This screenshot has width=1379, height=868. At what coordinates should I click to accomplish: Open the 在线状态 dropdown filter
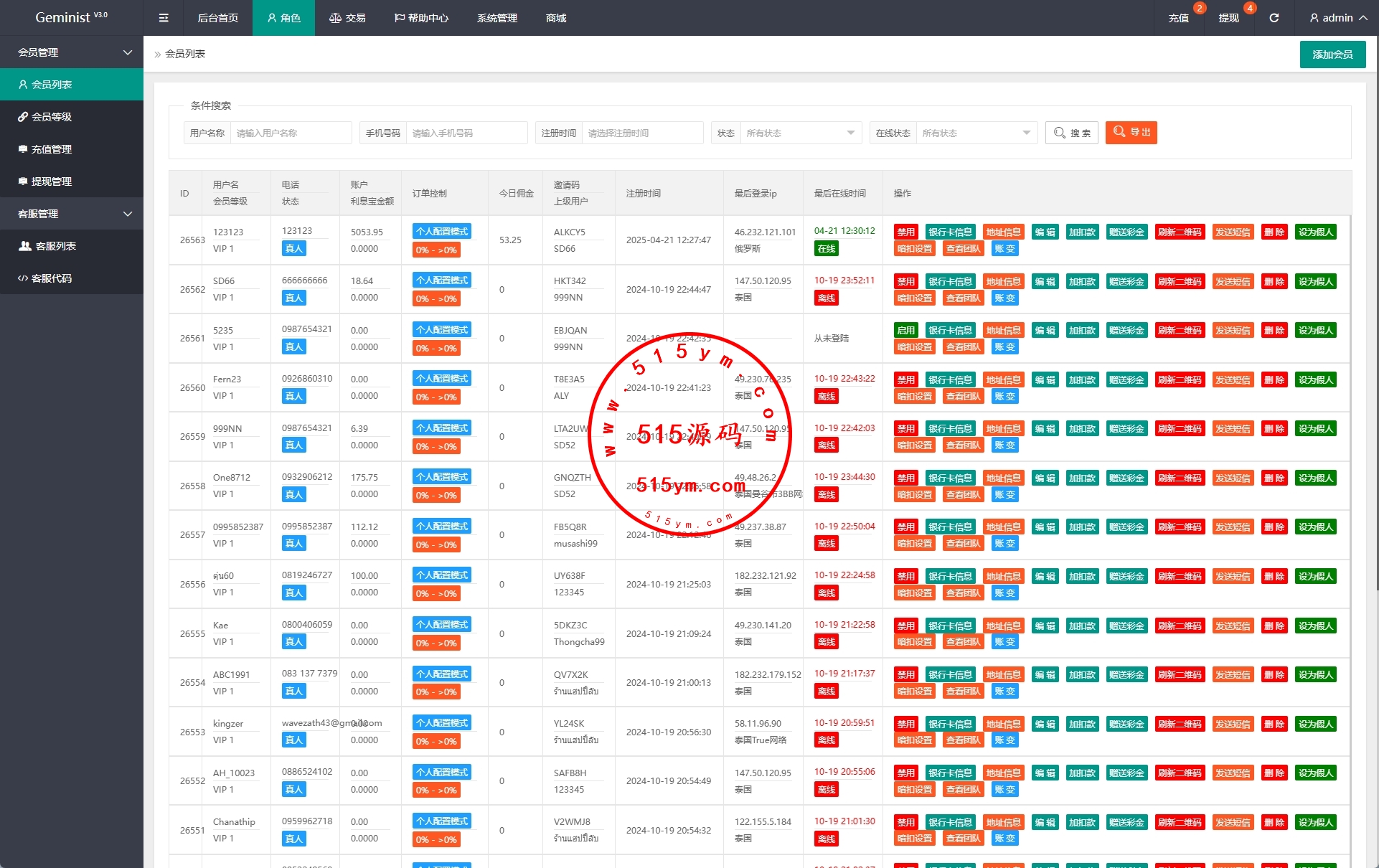tap(976, 133)
